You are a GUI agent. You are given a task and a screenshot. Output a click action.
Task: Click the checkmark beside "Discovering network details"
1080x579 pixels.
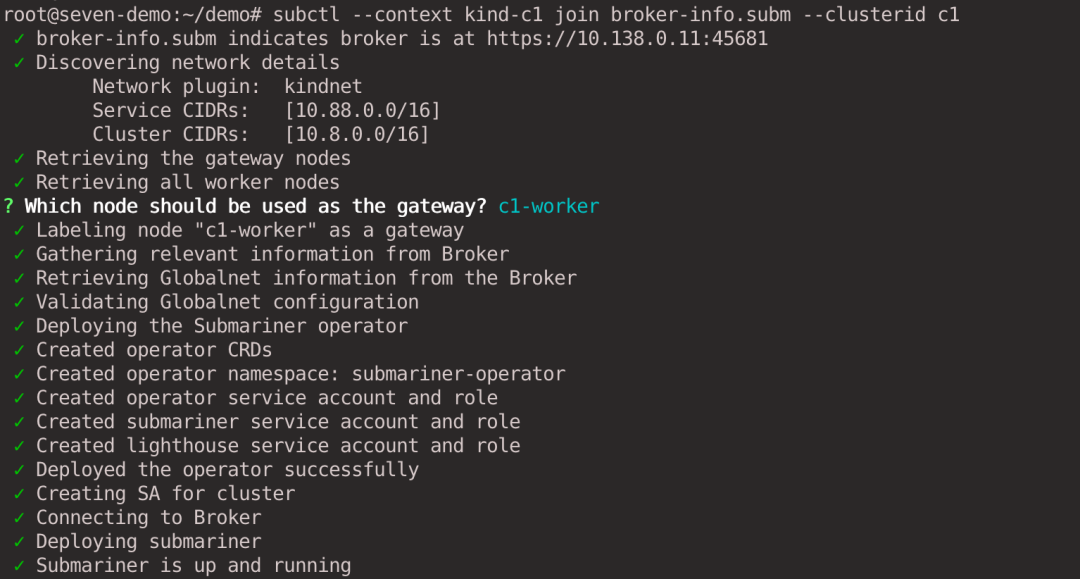pos(19,63)
